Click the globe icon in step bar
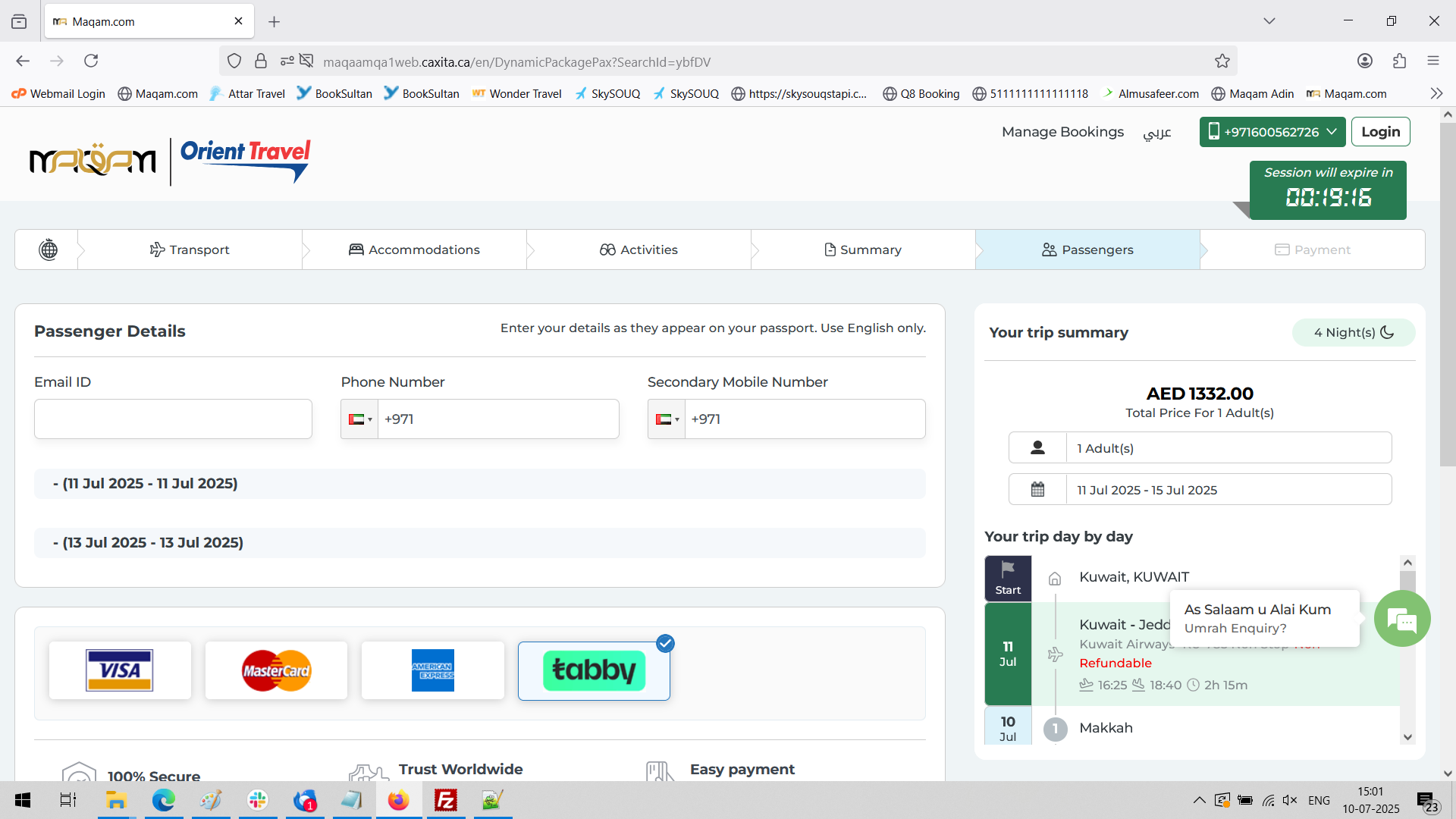The height and width of the screenshot is (819, 1456). pos(48,249)
